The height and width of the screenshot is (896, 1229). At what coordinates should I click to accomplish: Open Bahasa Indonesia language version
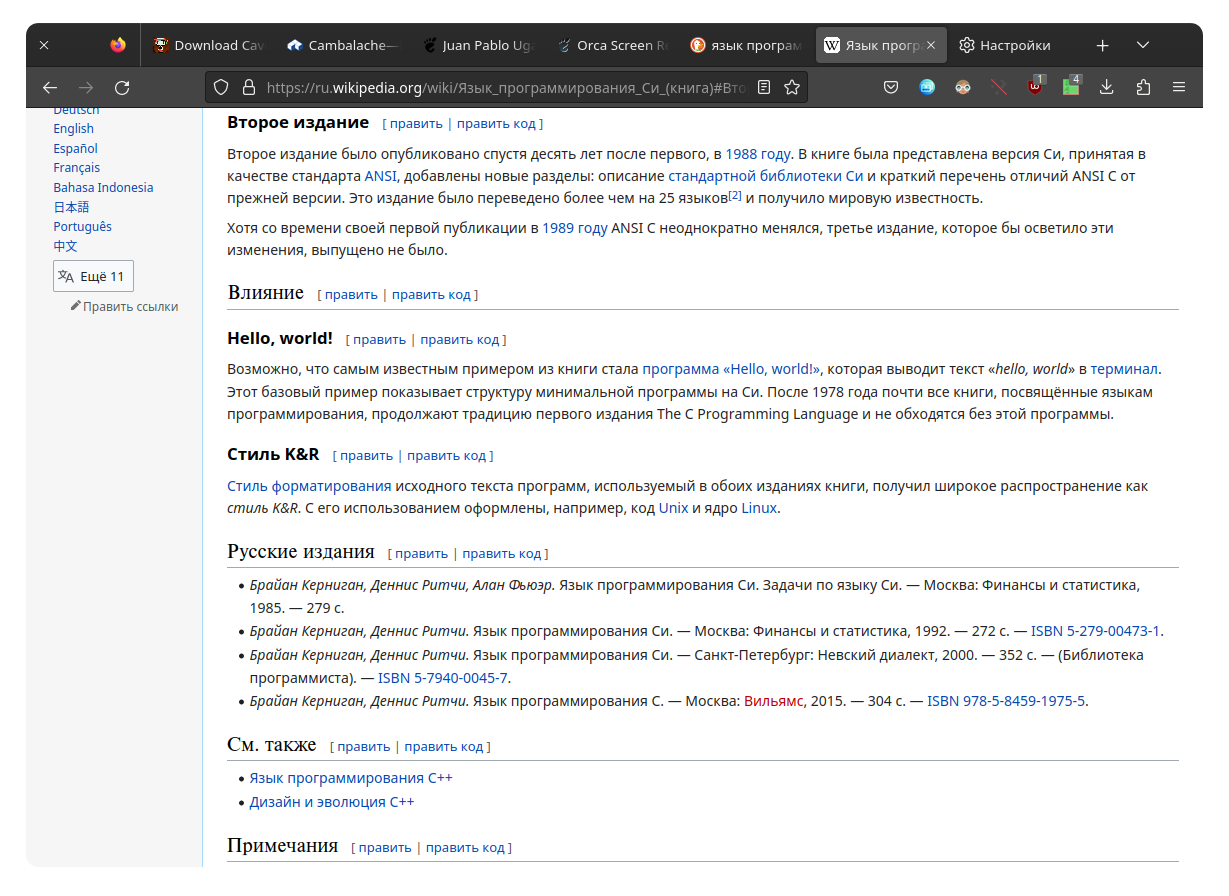tap(103, 187)
